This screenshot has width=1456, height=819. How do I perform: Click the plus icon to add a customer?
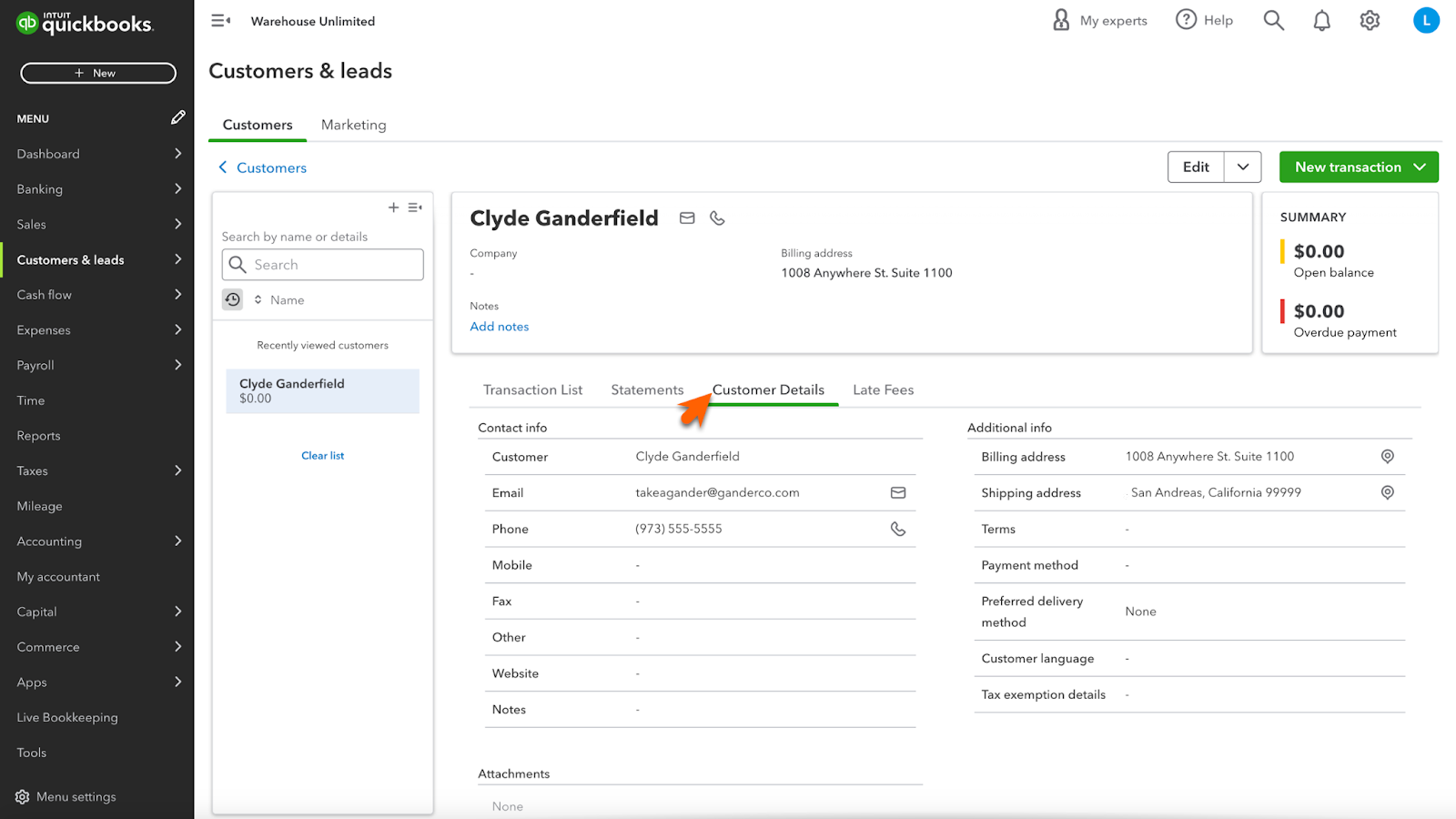pyautogui.click(x=393, y=207)
